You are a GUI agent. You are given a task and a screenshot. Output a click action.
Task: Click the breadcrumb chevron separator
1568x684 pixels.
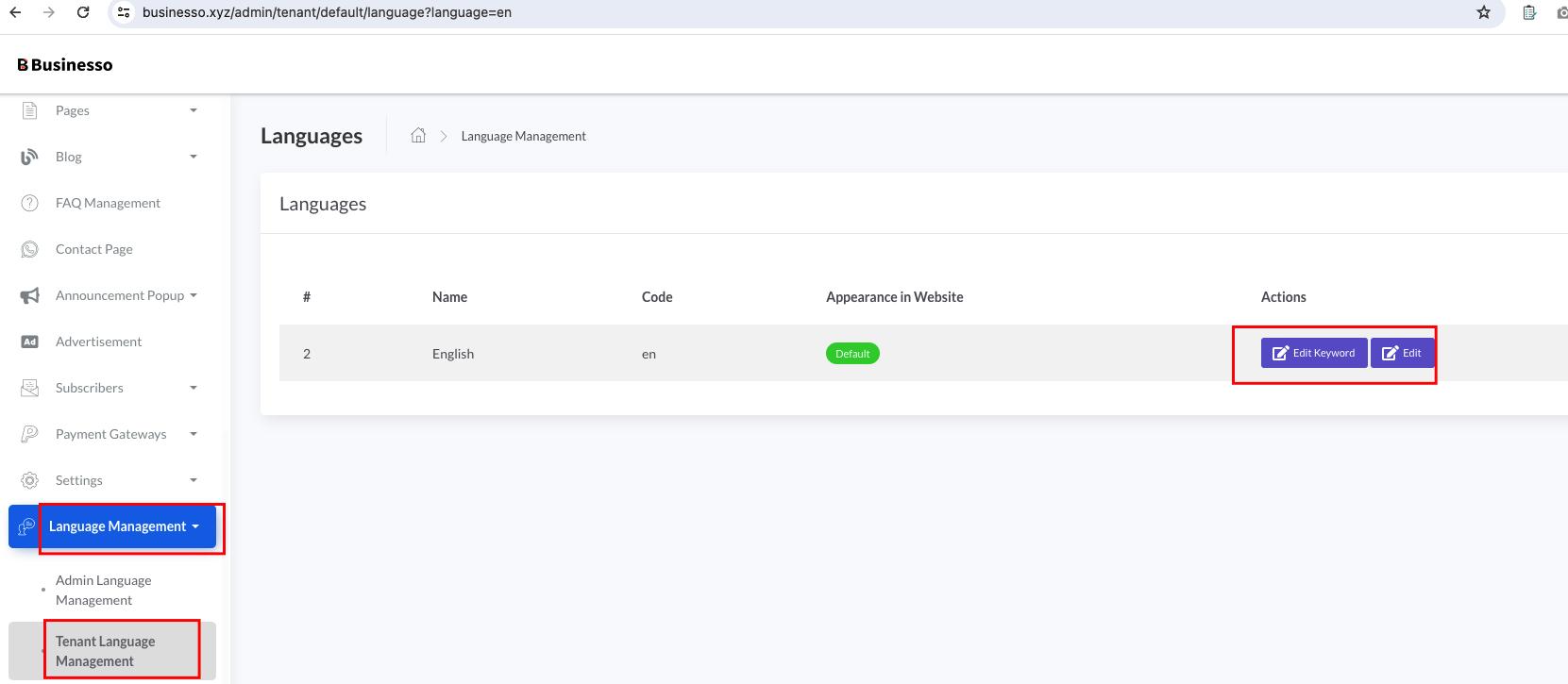(444, 136)
